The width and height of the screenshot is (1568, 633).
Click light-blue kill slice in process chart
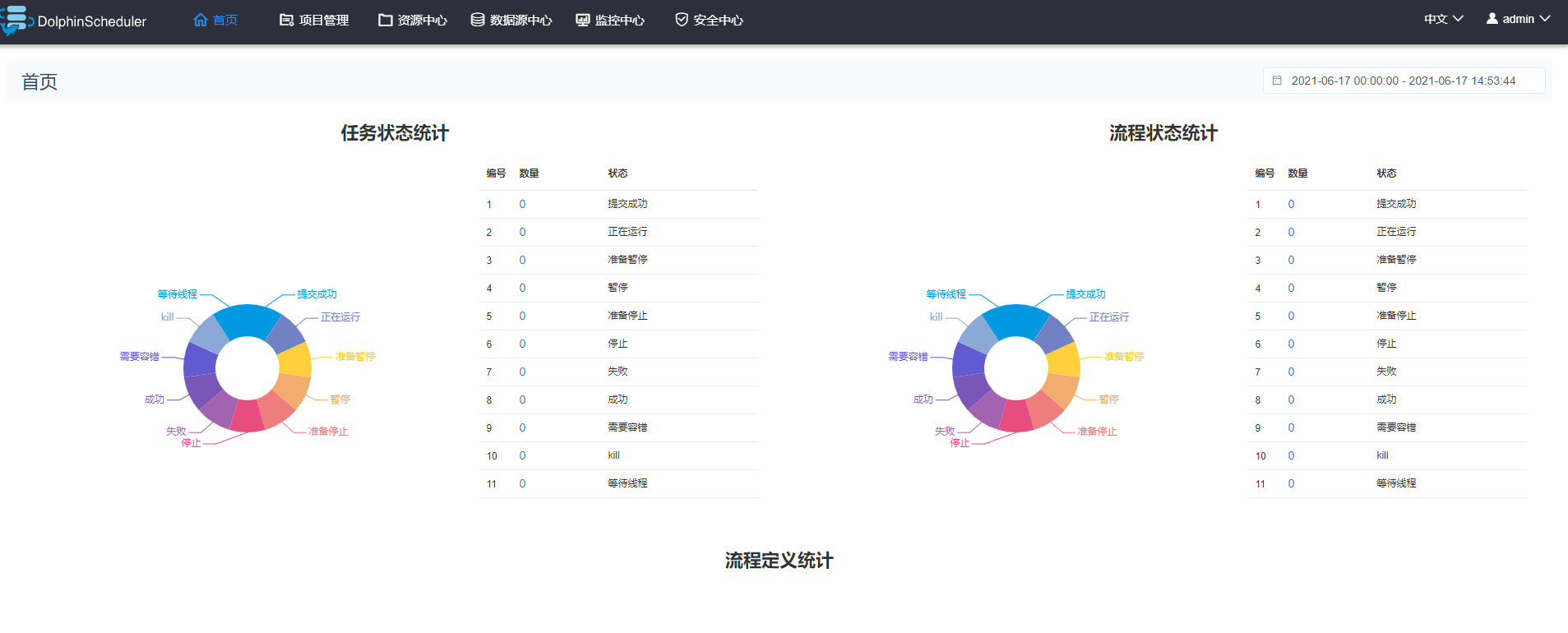click(x=978, y=334)
